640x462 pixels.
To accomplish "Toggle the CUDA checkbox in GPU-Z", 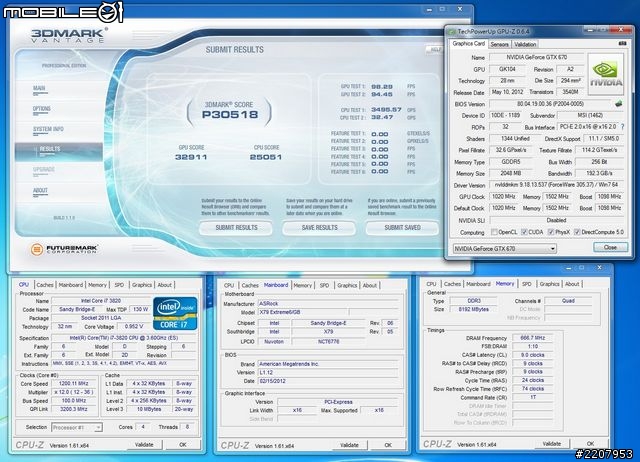I will [524, 232].
